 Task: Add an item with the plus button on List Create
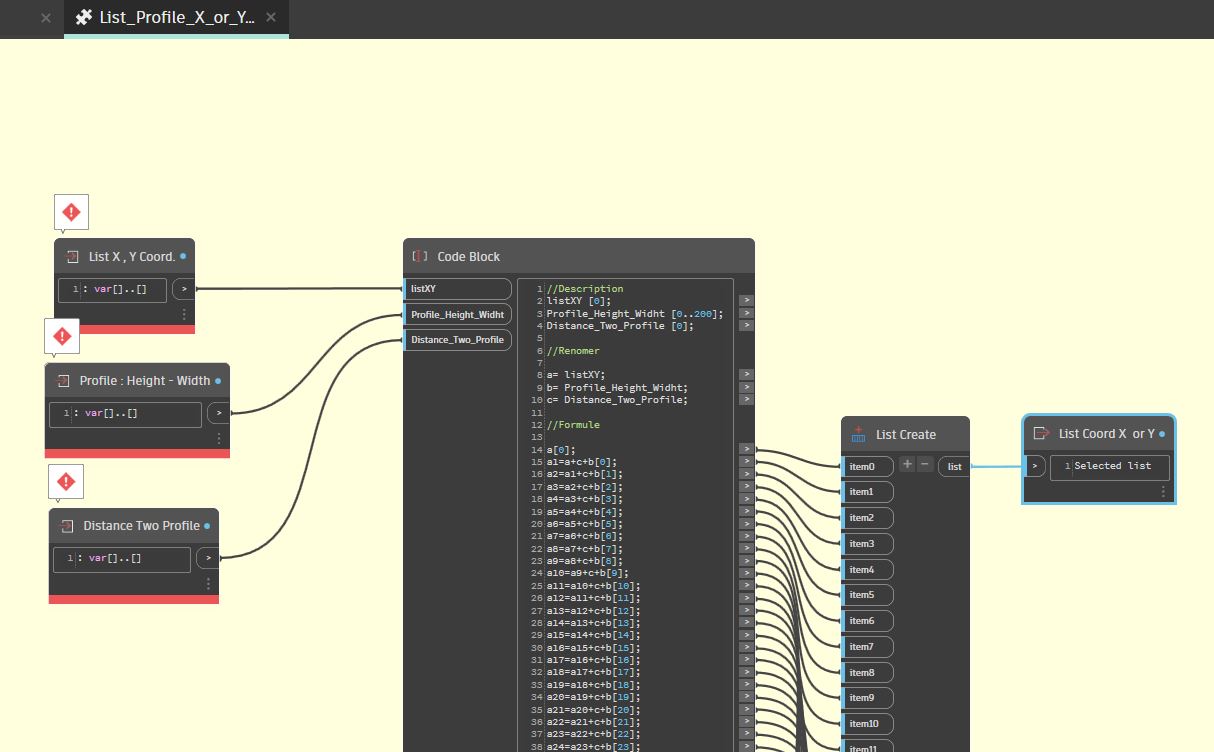point(907,465)
